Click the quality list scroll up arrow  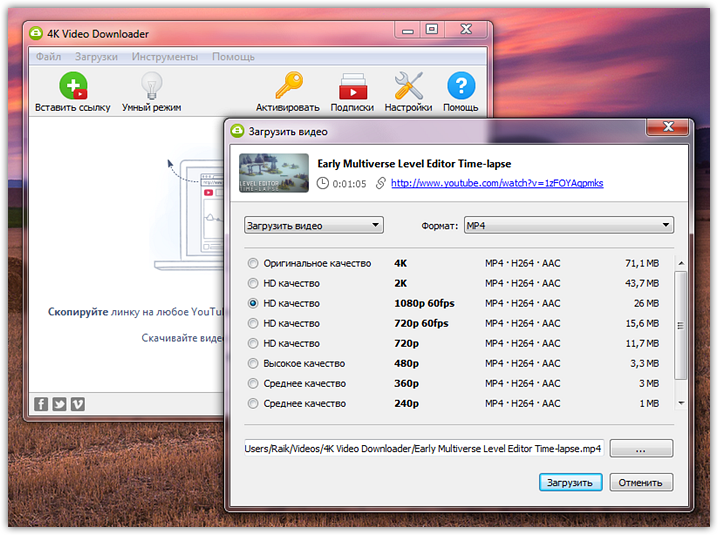[x=681, y=263]
